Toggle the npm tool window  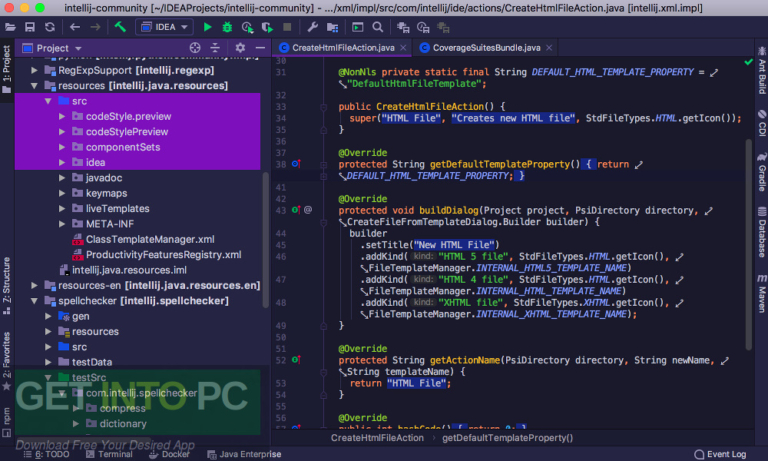click(6, 422)
